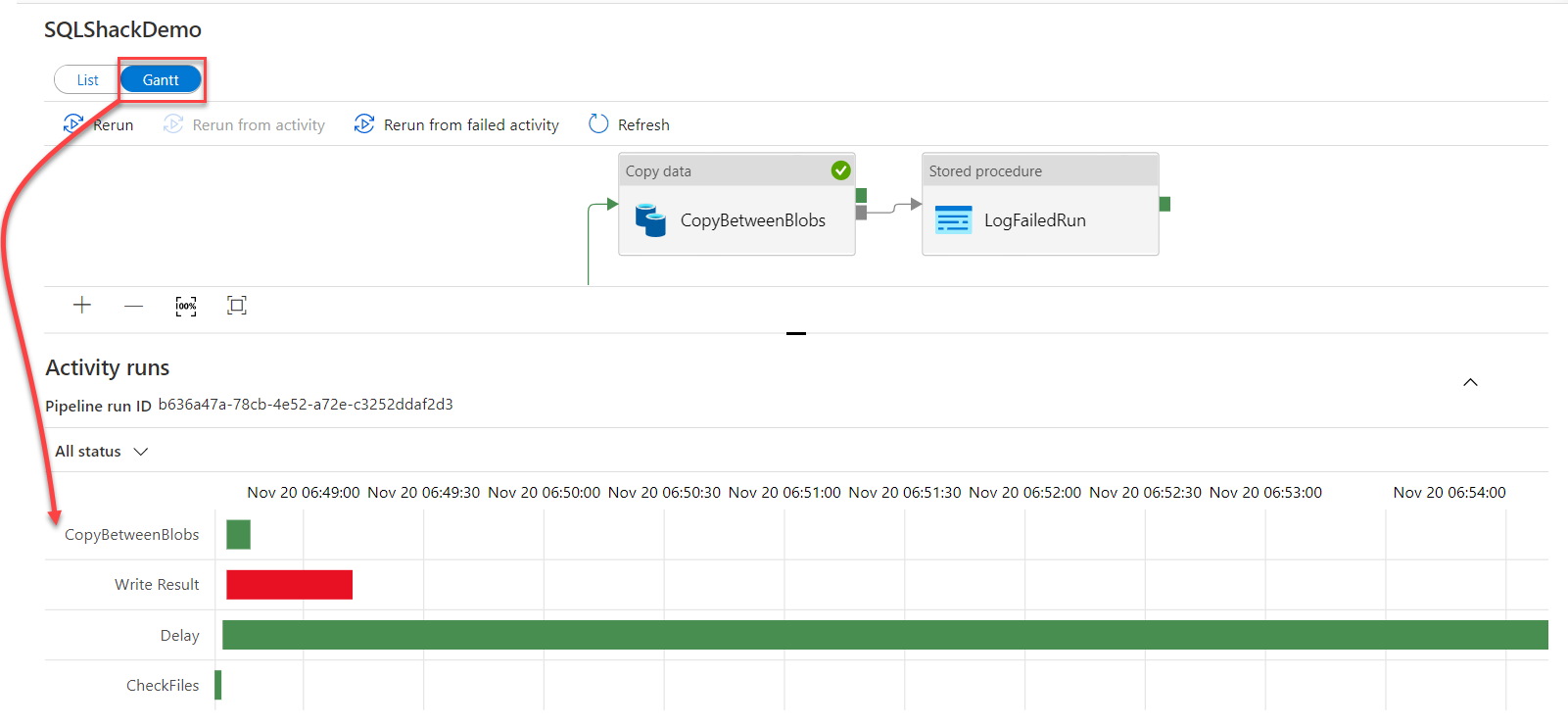Click the LogFailedRun stored procedure icon
Viewport: 1568px width, 725px height.
point(953,220)
